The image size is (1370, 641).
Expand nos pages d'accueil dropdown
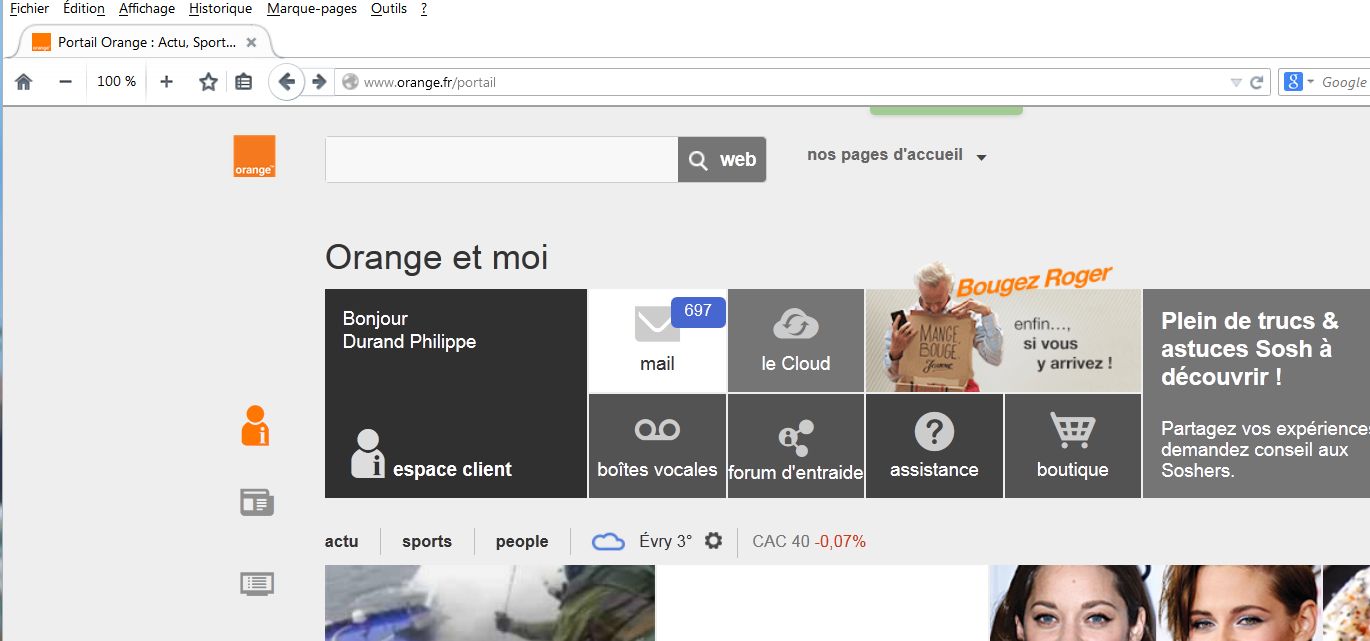point(896,156)
